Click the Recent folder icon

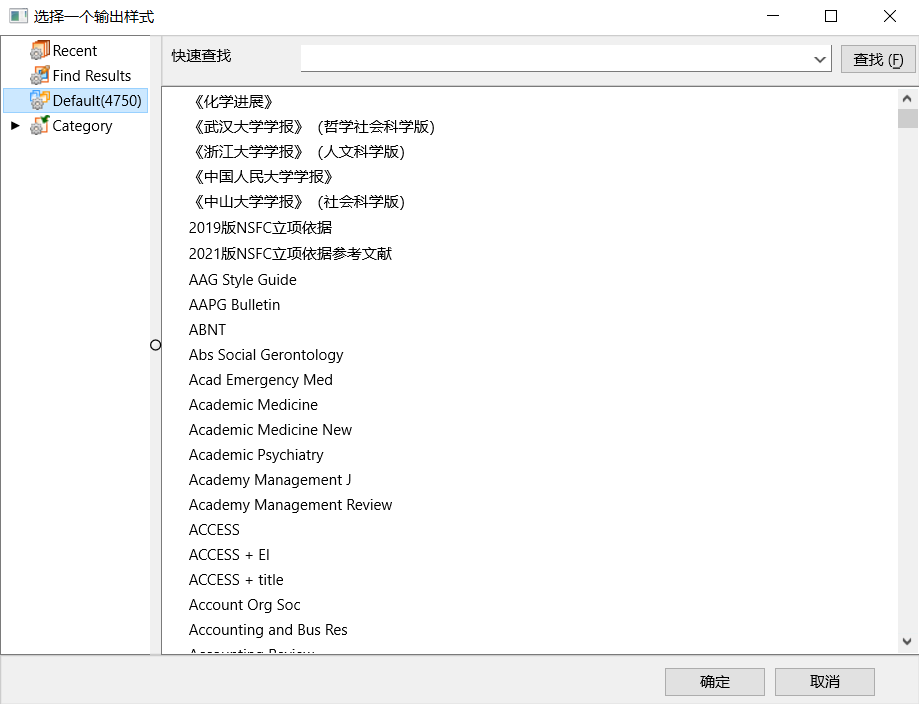39,50
